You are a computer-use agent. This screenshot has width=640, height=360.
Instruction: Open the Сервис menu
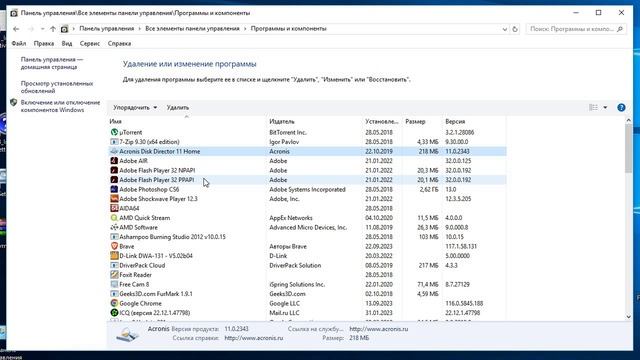tap(90, 43)
